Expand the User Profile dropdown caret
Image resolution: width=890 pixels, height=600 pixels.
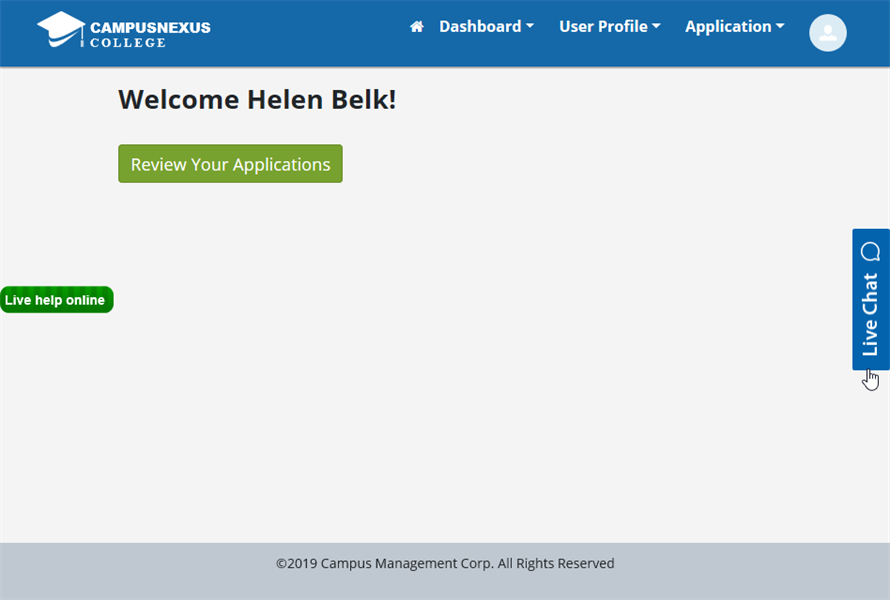pos(656,27)
